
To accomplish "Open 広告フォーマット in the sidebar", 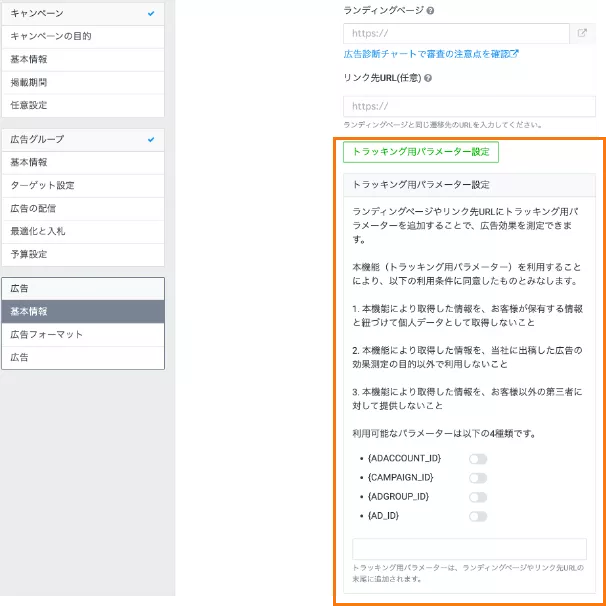I will (x=81, y=334).
